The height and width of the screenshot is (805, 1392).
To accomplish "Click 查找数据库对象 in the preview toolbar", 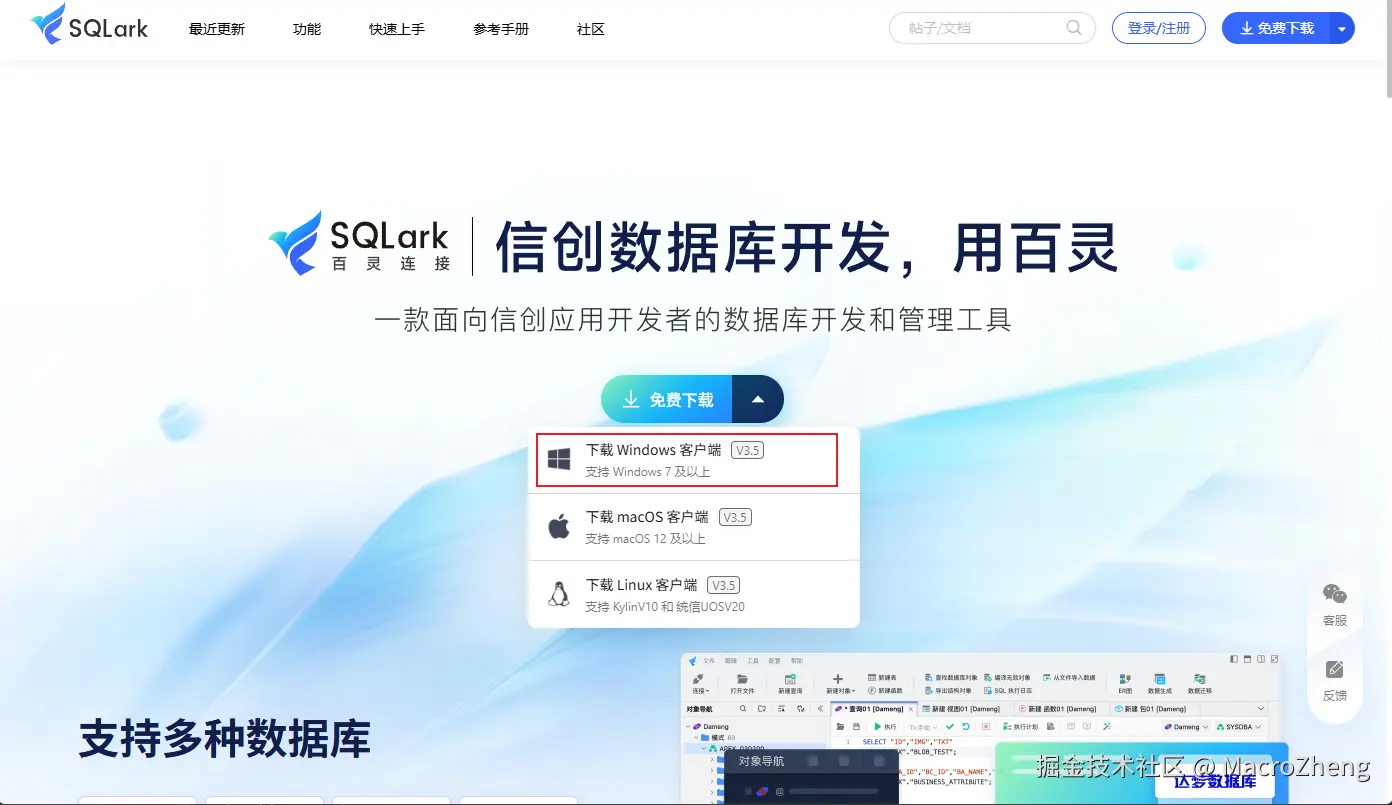I will [951, 677].
